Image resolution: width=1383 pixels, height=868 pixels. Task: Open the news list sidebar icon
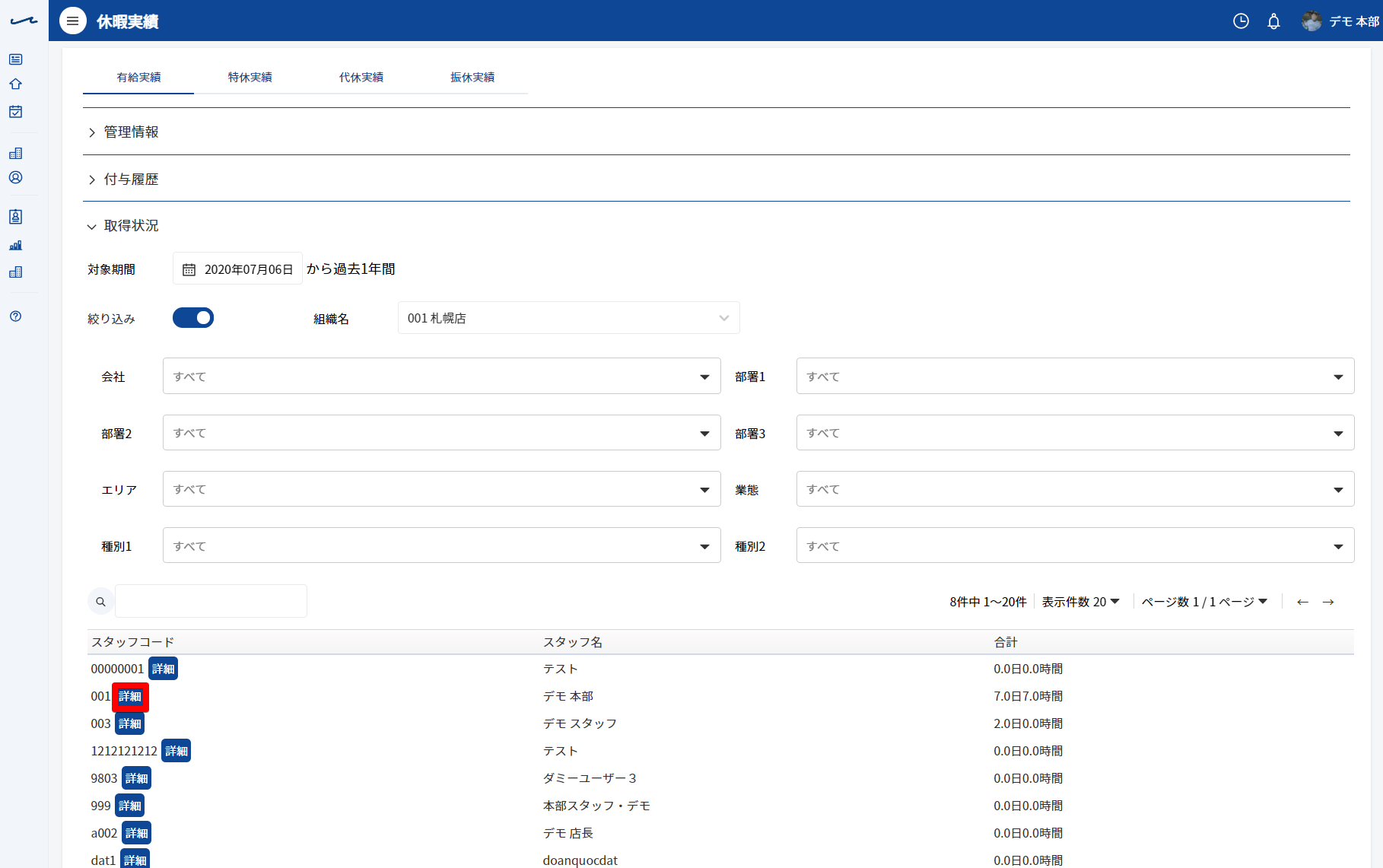tap(15, 59)
